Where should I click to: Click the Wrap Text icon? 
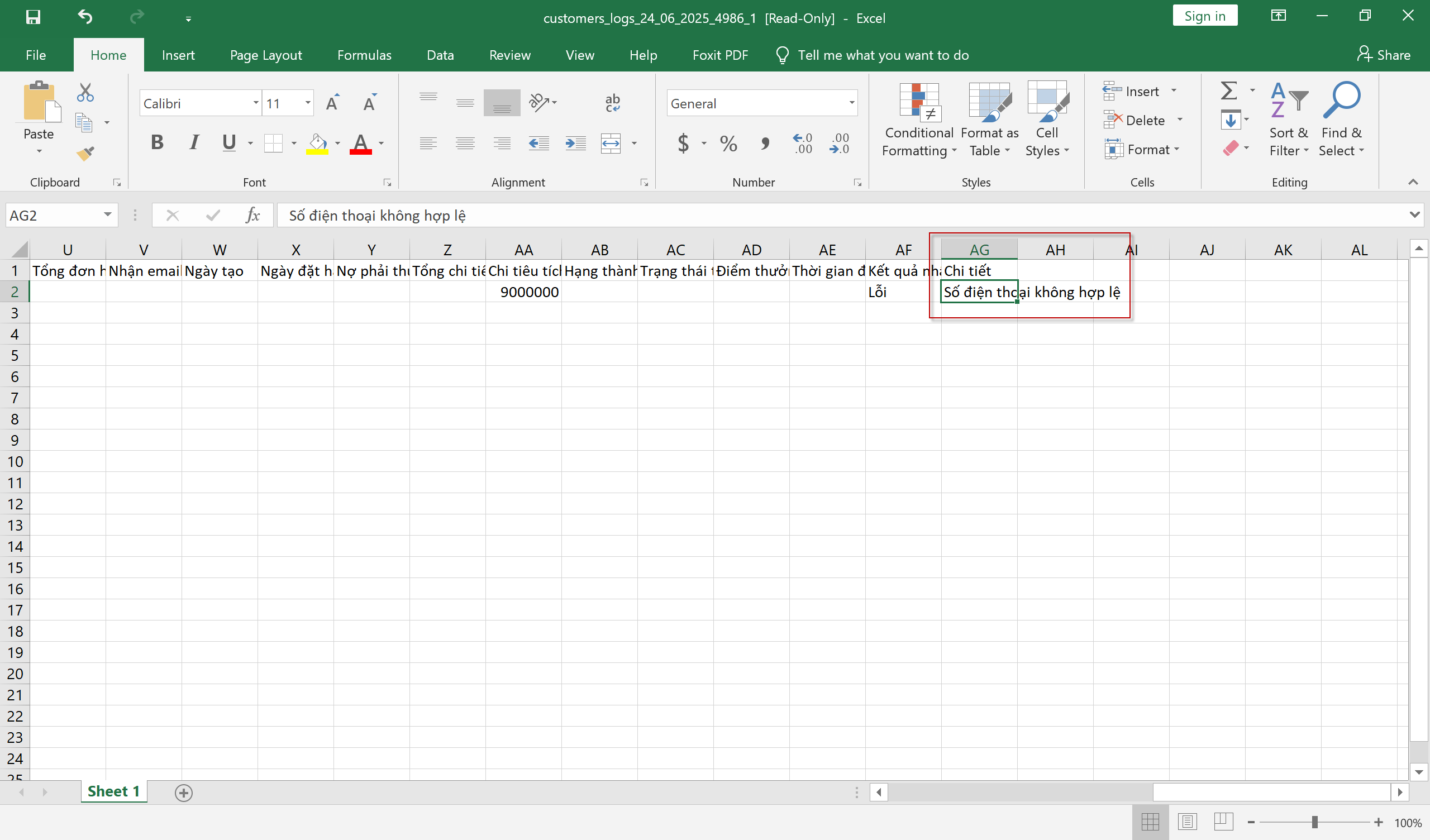pos(612,103)
